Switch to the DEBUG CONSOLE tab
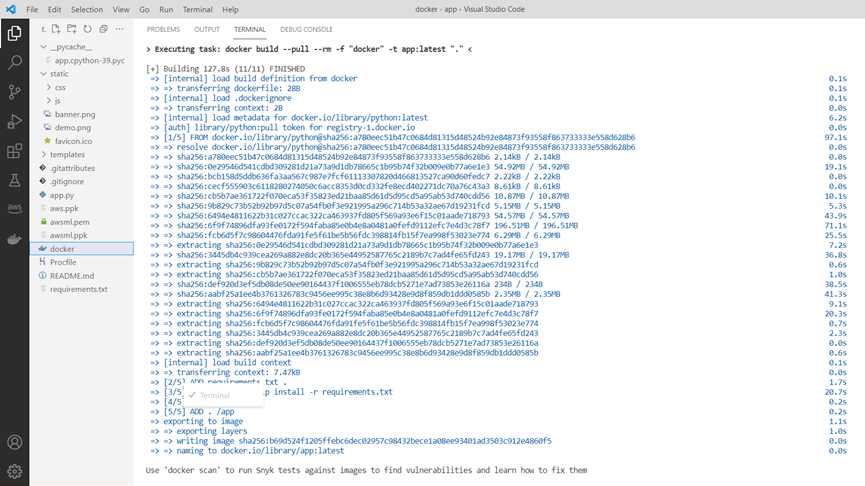This screenshot has width=865, height=486. coord(306,29)
